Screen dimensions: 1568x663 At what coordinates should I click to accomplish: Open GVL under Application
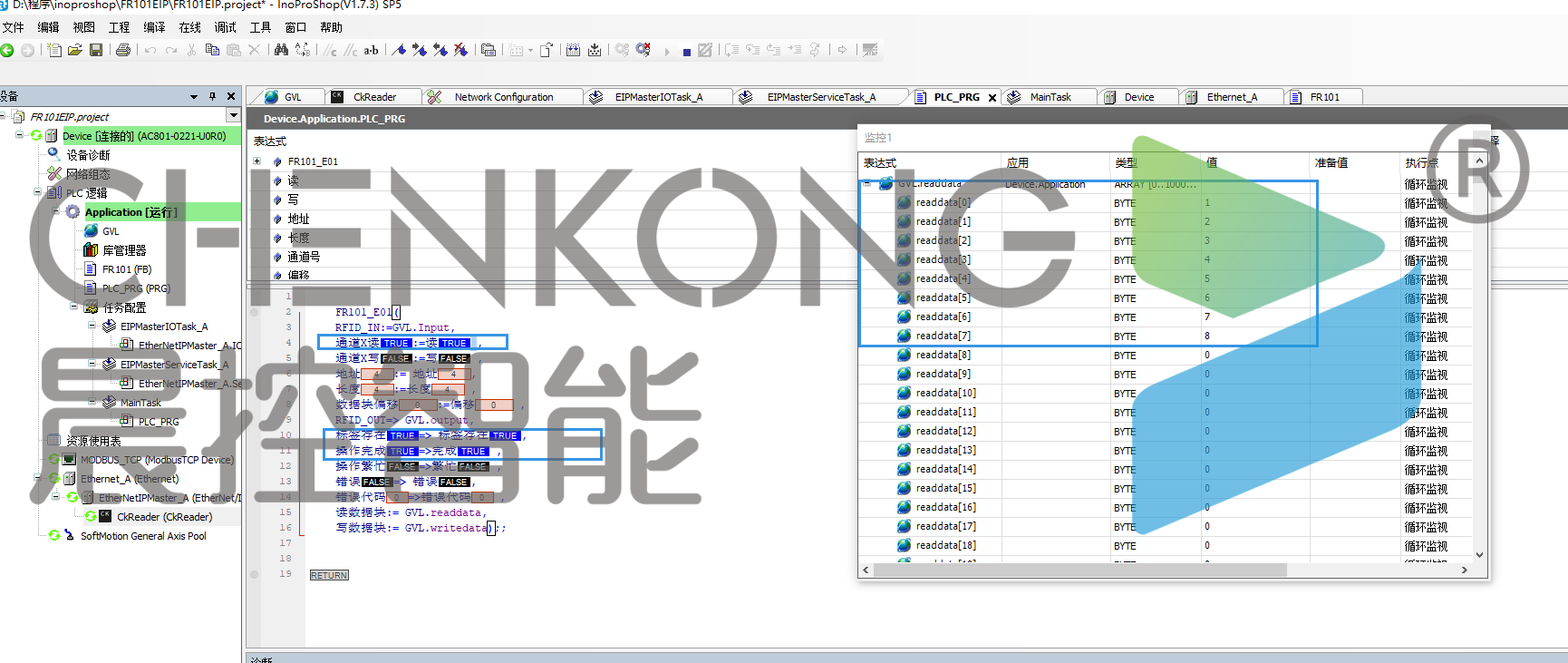(x=111, y=231)
